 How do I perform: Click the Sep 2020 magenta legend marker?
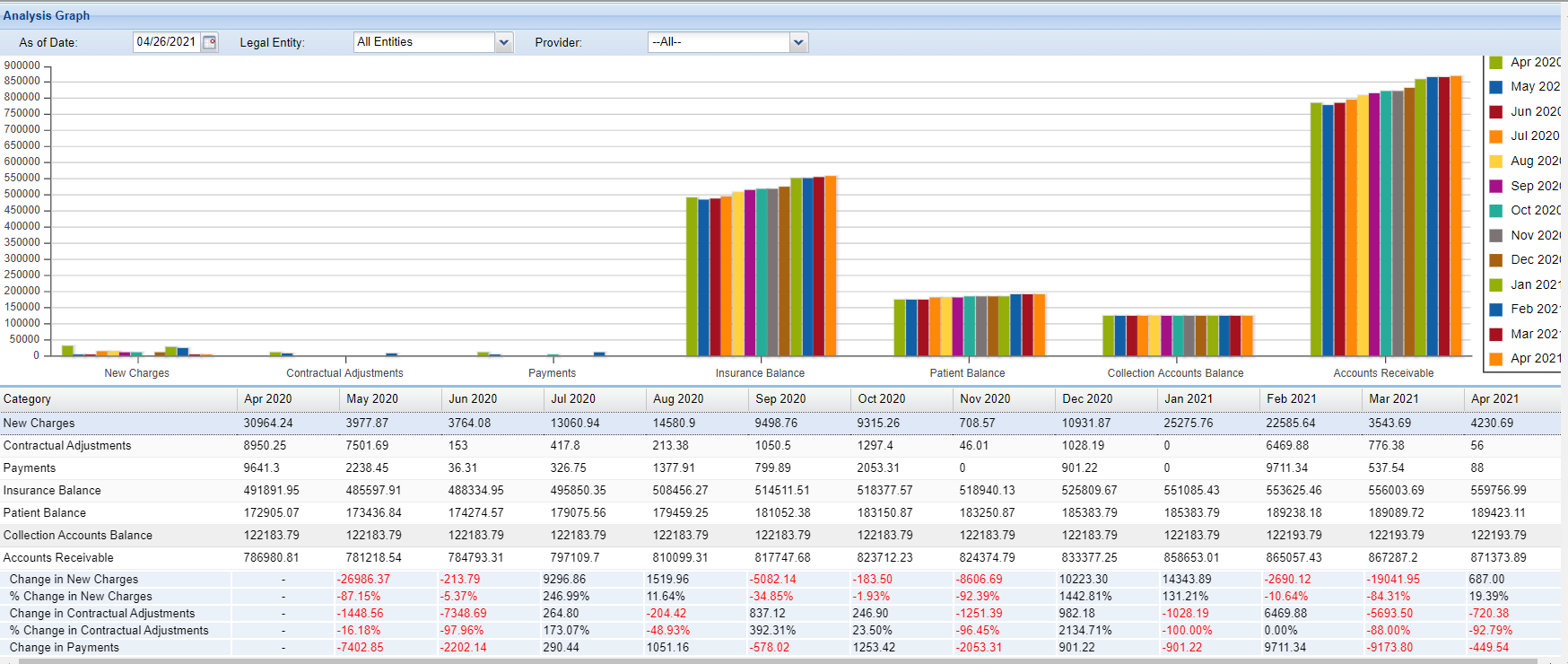tap(1495, 186)
